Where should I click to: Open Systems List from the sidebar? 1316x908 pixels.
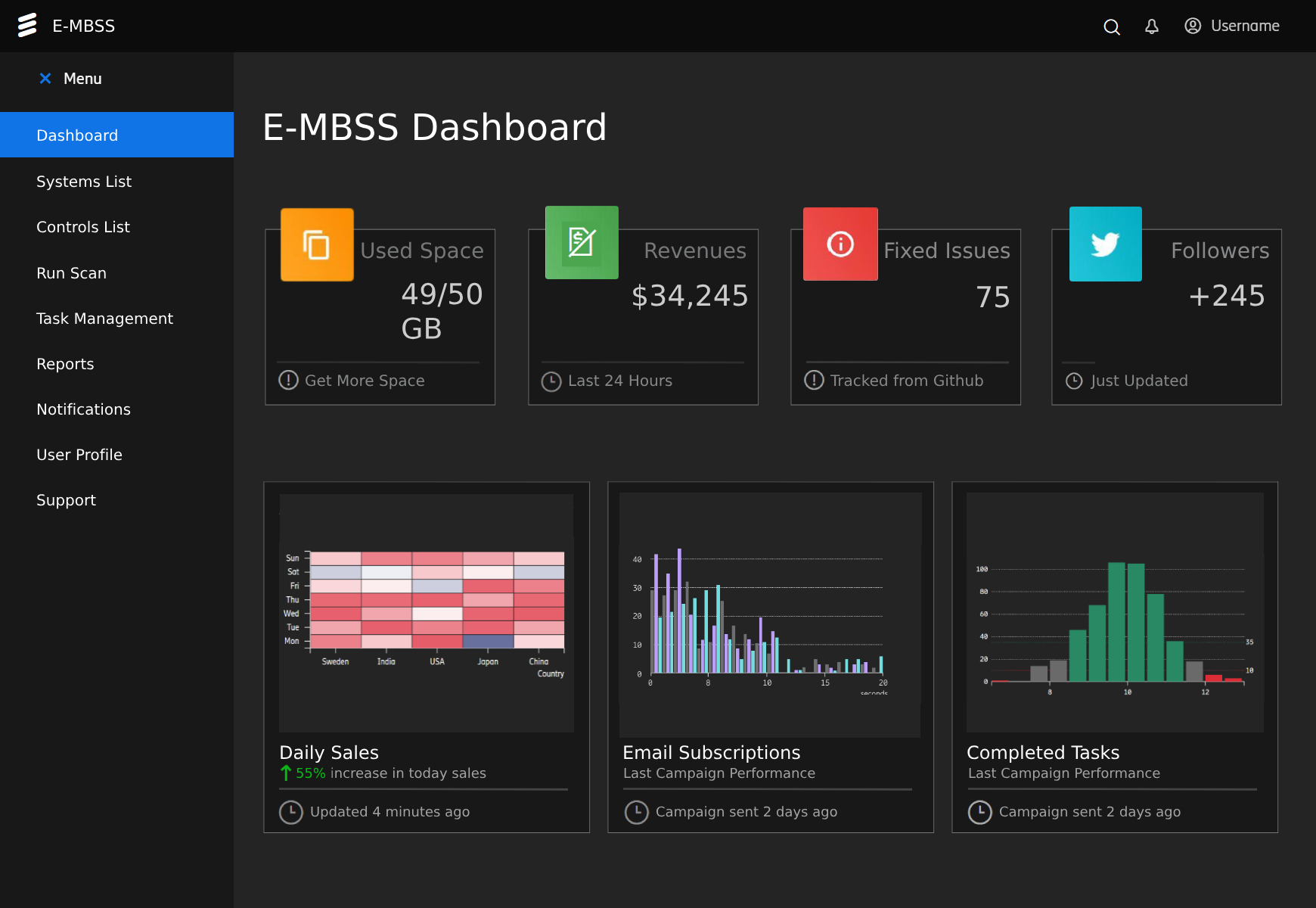tap(84, 182)
